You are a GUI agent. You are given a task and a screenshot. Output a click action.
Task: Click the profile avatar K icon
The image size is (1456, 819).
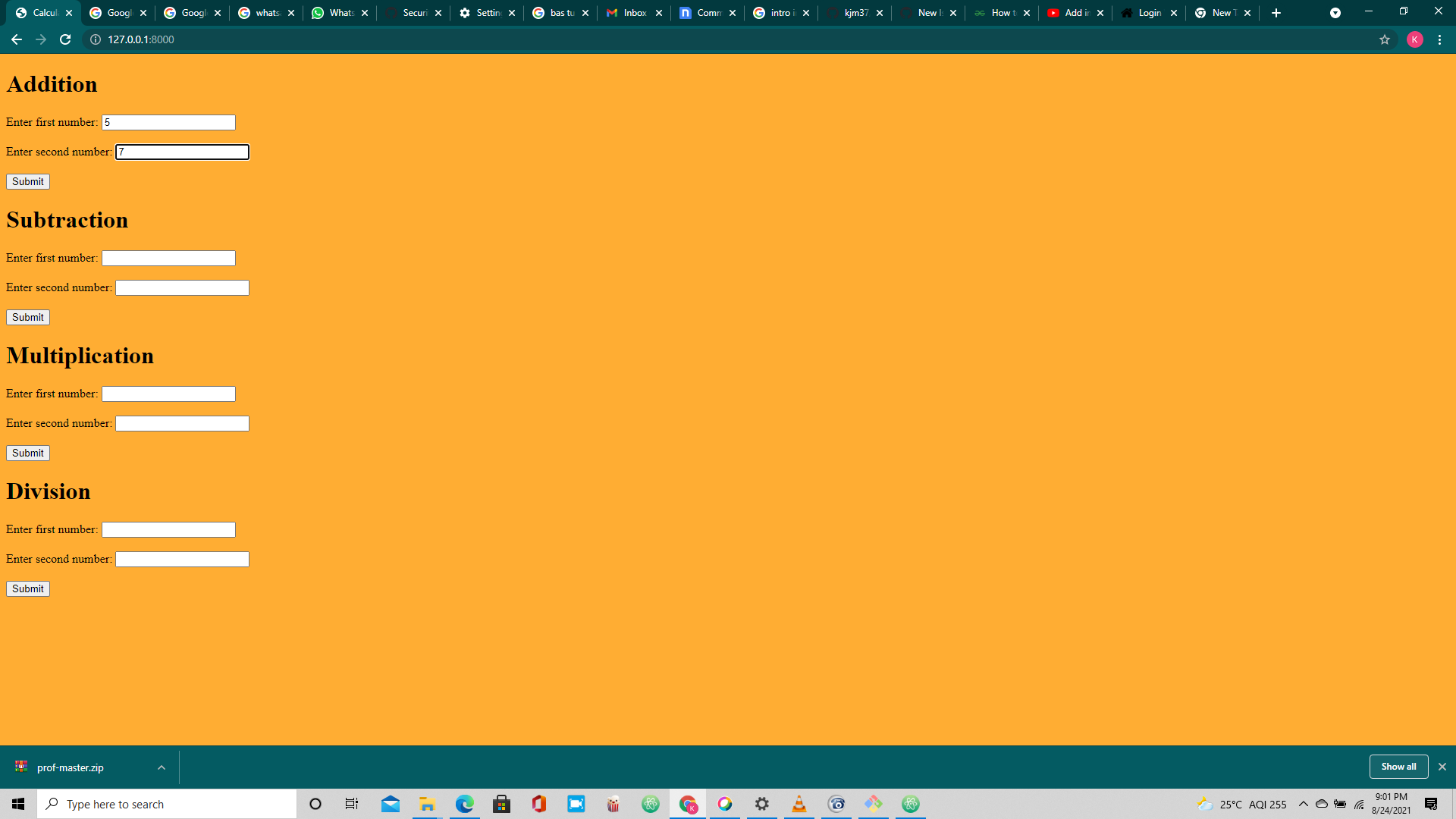coord(1414,39)
